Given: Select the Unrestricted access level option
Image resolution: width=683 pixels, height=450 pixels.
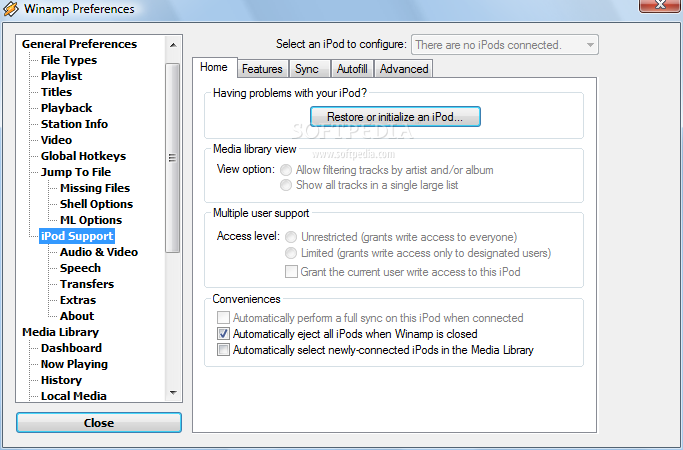Looking at the screenshot, I should [291, 237].
